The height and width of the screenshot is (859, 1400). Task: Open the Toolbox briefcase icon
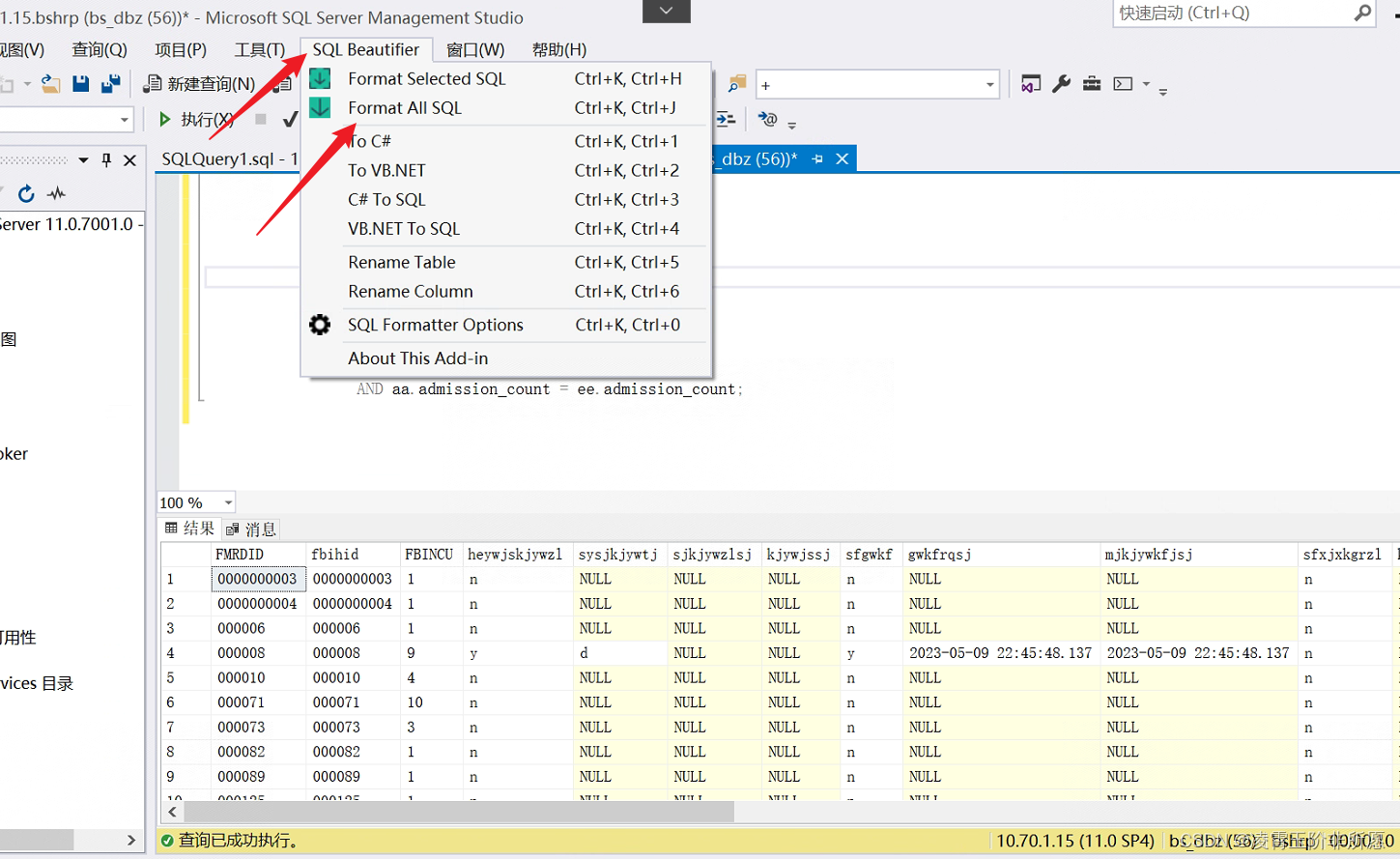tap(1092, 84)
